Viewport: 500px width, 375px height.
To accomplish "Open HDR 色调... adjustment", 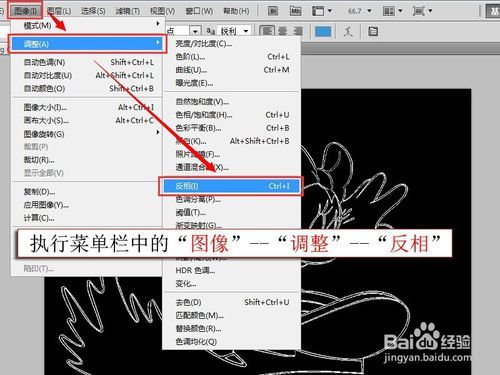I will coord(232,270).
